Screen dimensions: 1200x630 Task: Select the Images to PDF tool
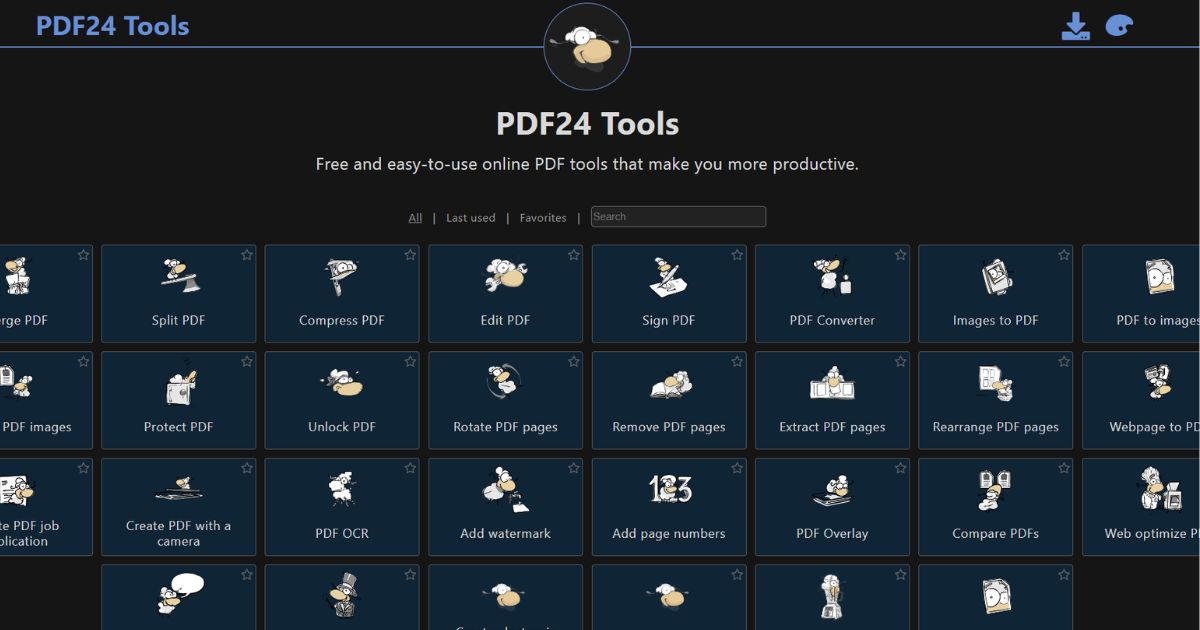995,293
